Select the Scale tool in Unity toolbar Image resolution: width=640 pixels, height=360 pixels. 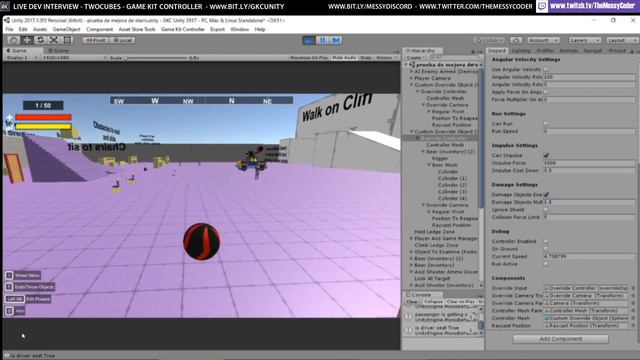54,40
